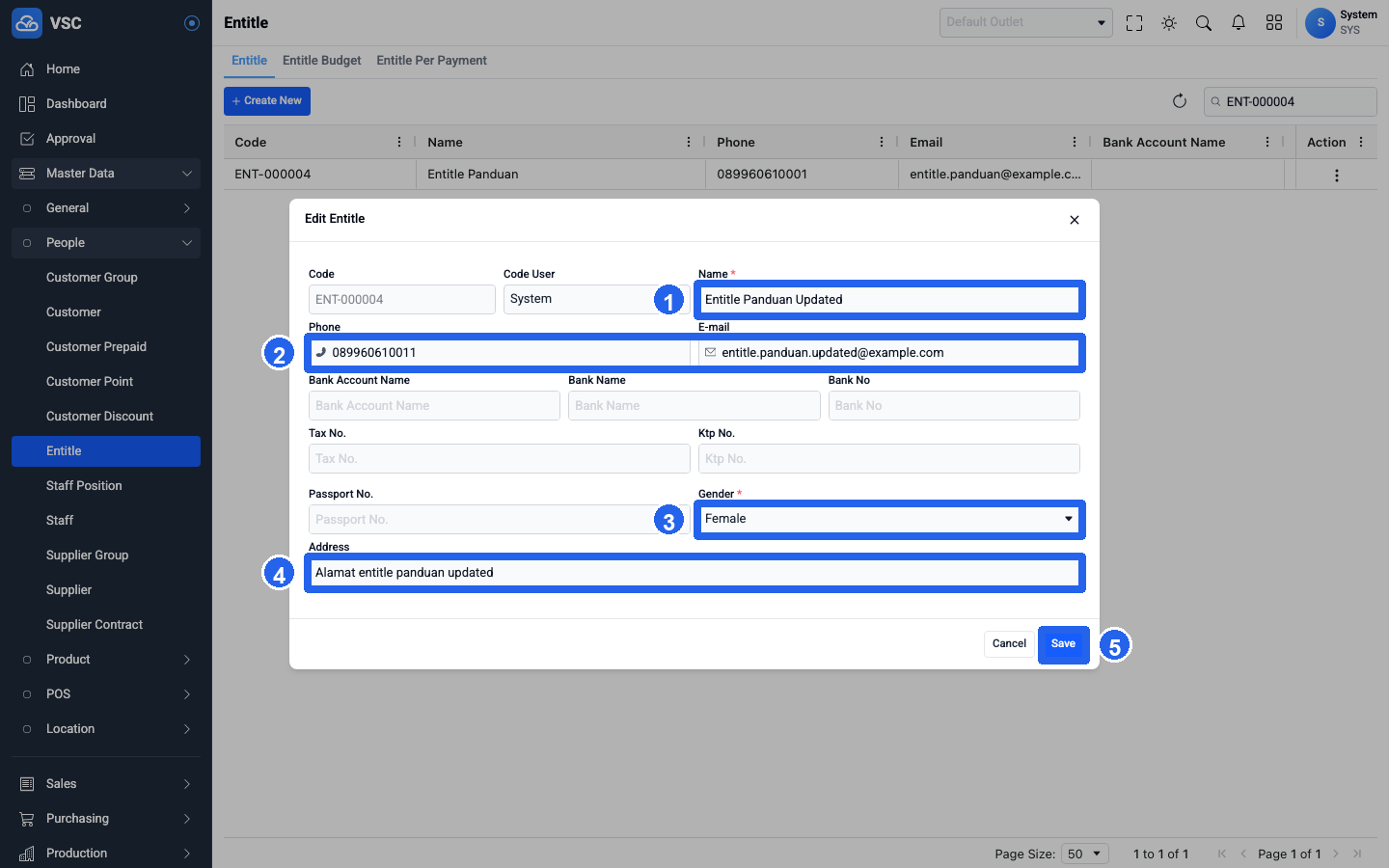Open Customer page

click(x=106, y=312)
